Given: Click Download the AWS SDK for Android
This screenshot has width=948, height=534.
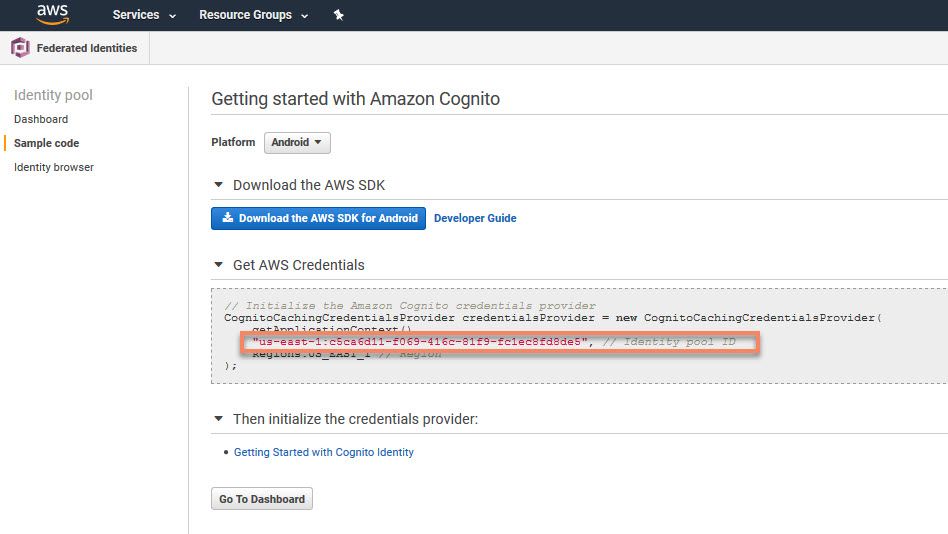Looking at the screenshot, I should (318, 218).
